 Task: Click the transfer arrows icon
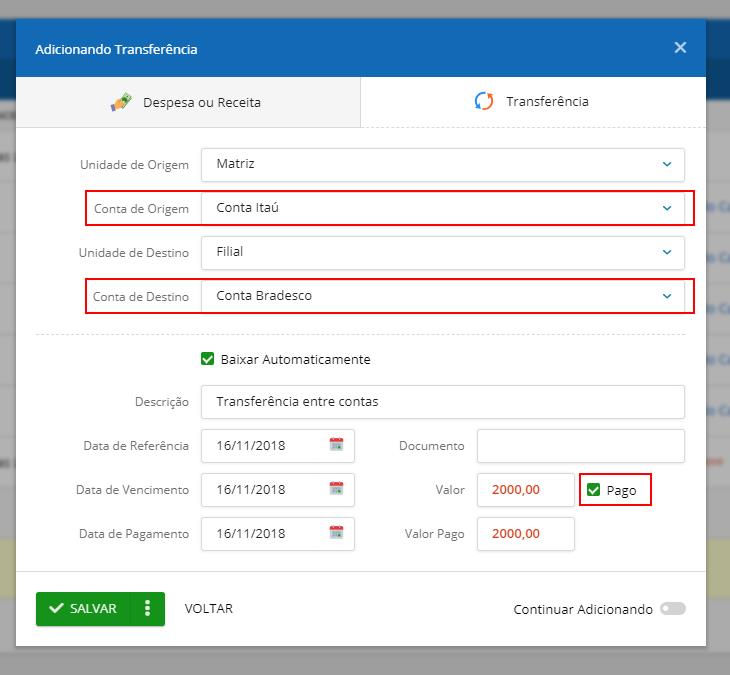tap(484, 101)
